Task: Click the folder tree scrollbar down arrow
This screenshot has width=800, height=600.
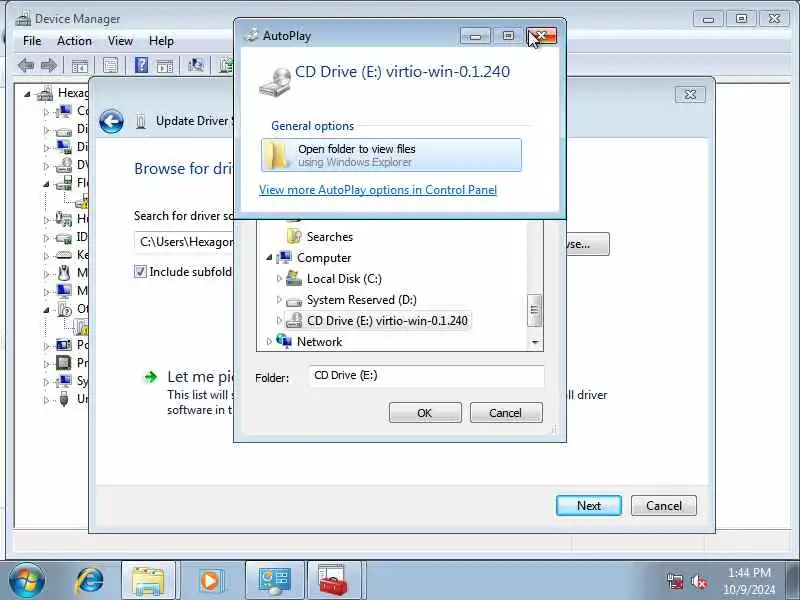Action: coord(535,342)
